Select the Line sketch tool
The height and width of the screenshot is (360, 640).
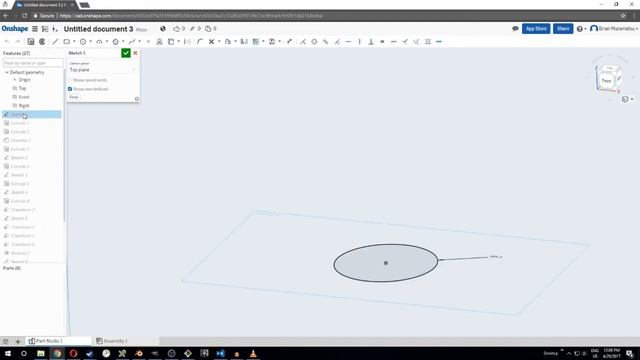pos(55,42)
